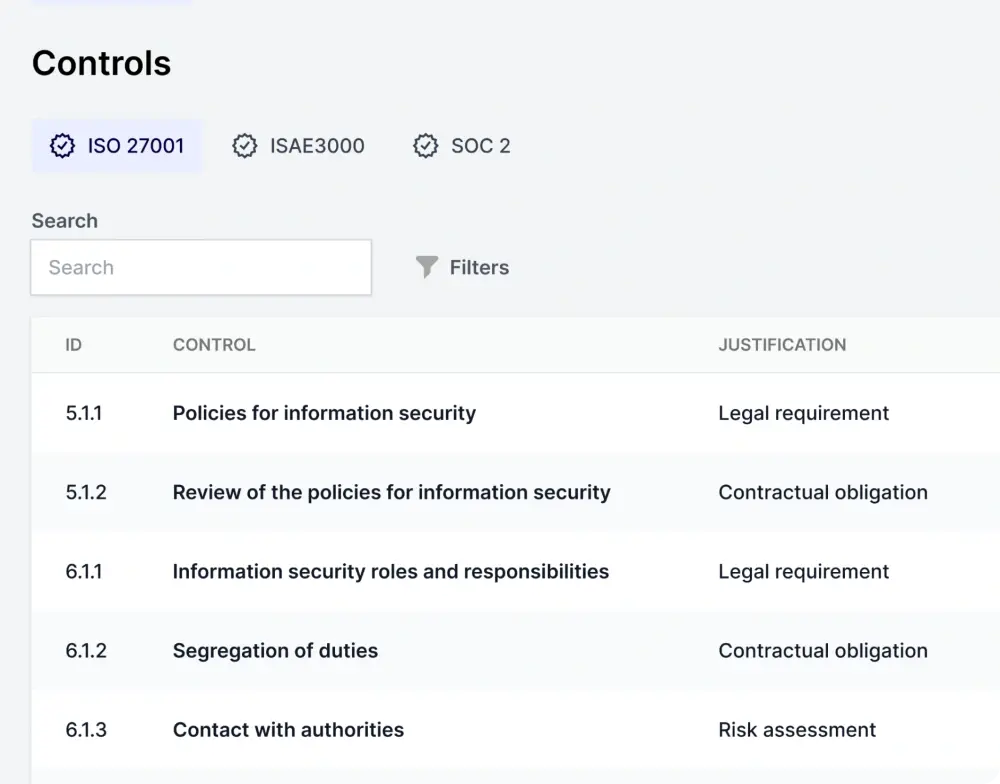
Task: Open Policies for information security control
Action: [324, 413]
